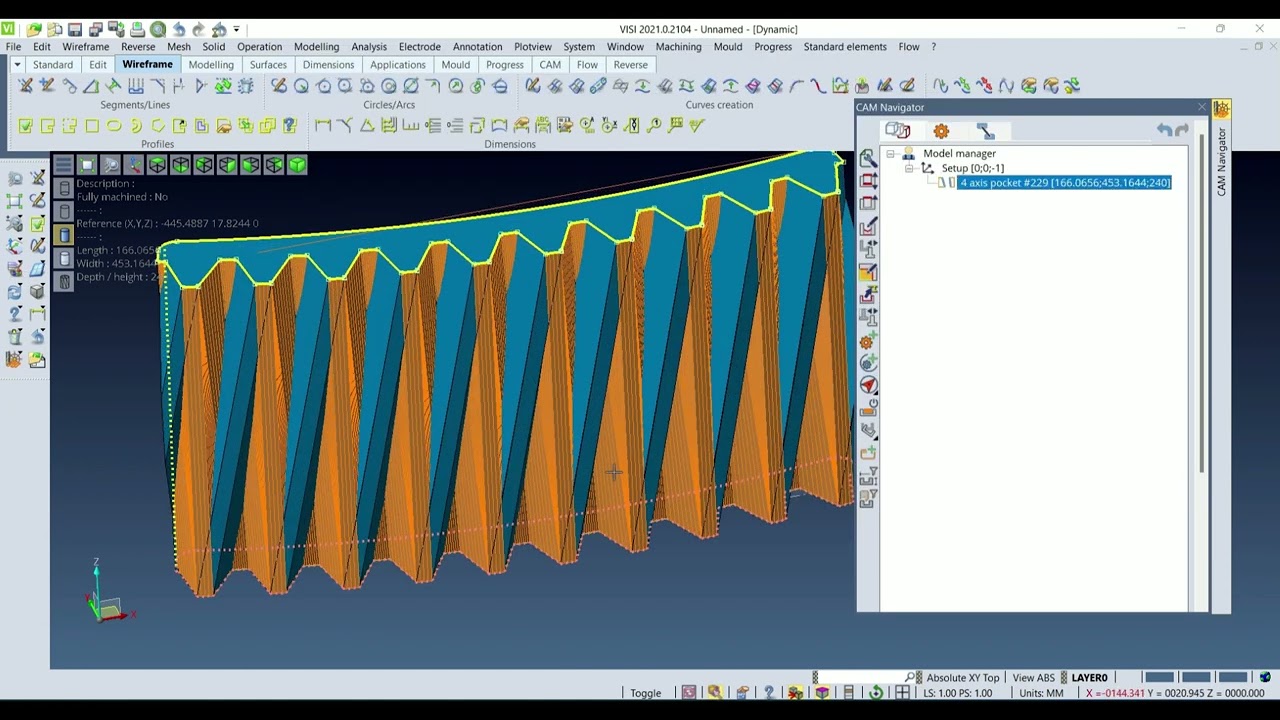Click the CAM Navigator redo arrow
Screen dimensions: 1280x720
point(1182,130)
